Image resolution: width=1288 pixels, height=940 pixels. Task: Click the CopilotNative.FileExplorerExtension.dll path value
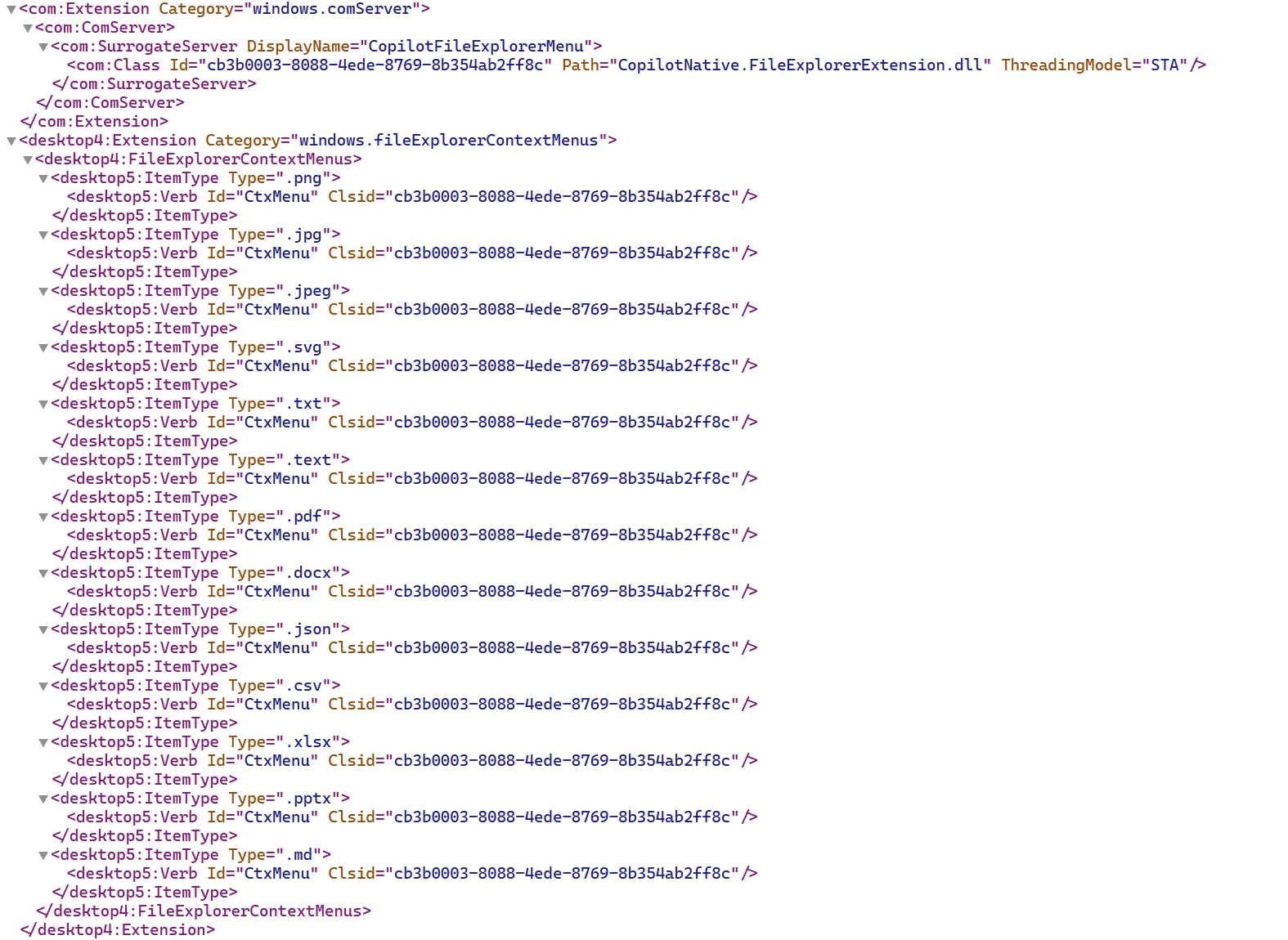click(x=799, y=65)
